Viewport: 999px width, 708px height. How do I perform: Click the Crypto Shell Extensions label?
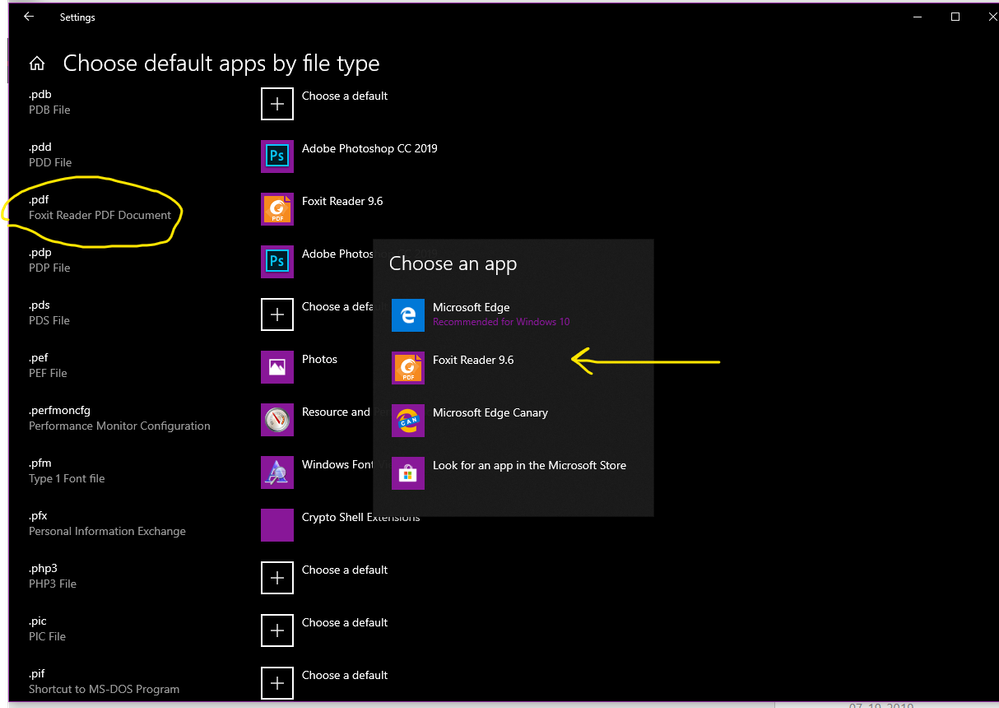point(361,517)
